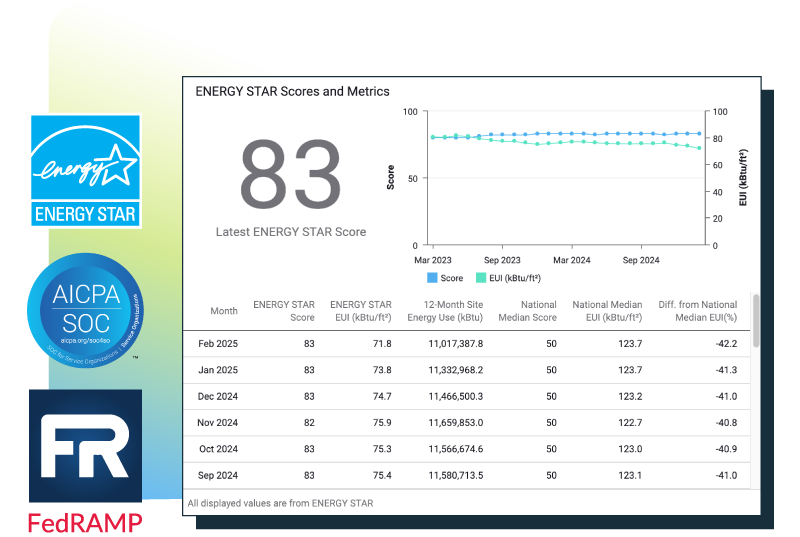Click the 123.1 national median EUI value
800x537 pixels.
point(630,476)
